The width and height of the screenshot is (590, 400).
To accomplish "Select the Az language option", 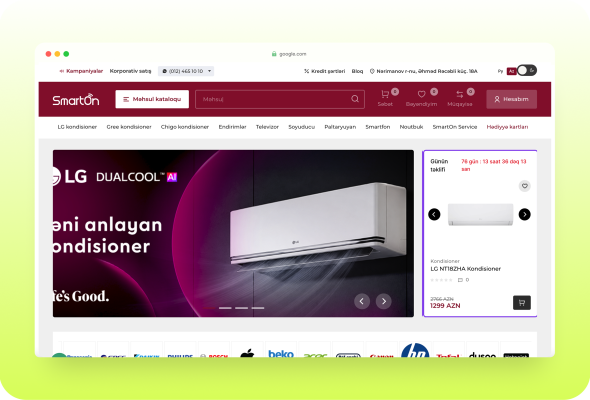I will click(511, 71).
